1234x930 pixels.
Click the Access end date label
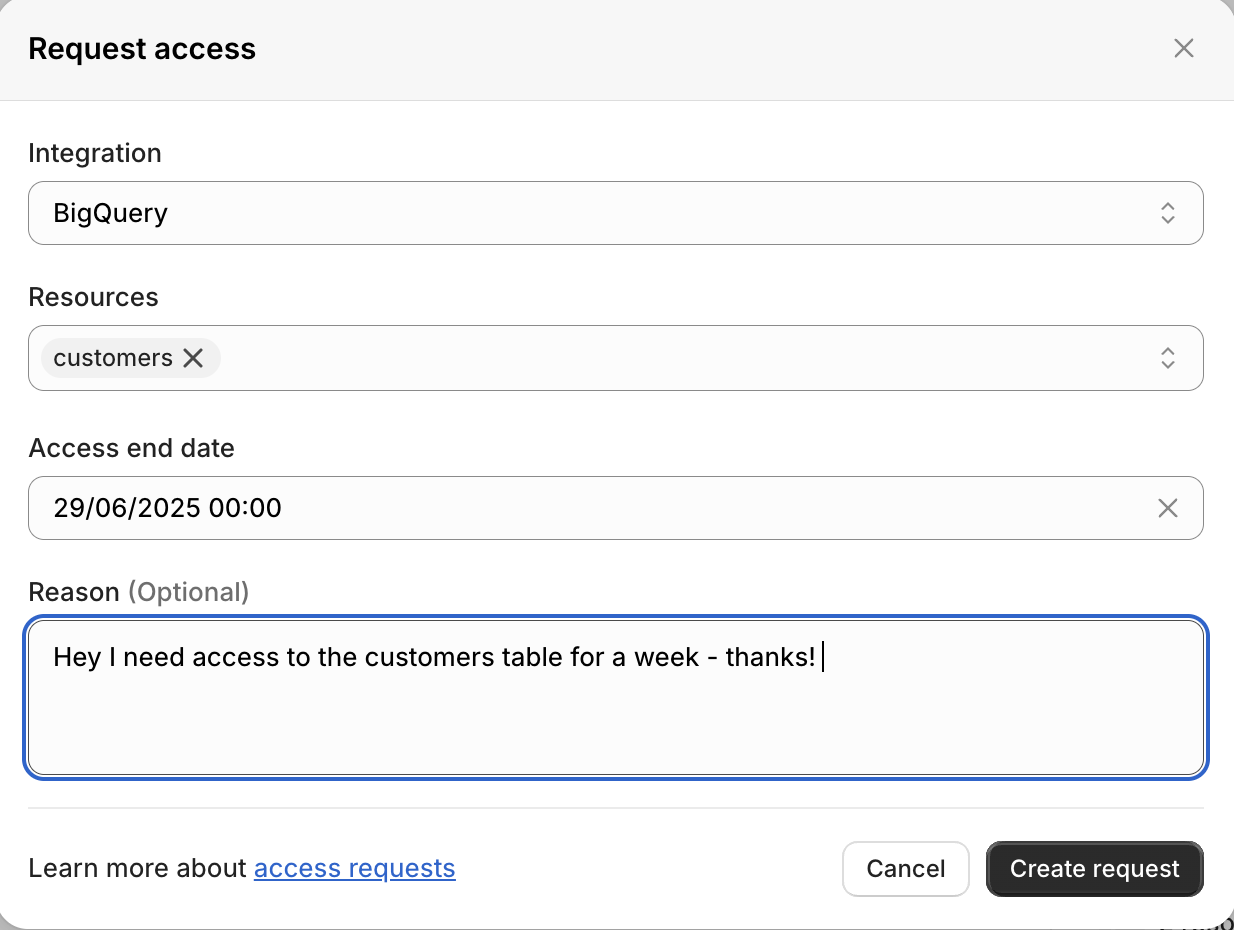[131, 448]
